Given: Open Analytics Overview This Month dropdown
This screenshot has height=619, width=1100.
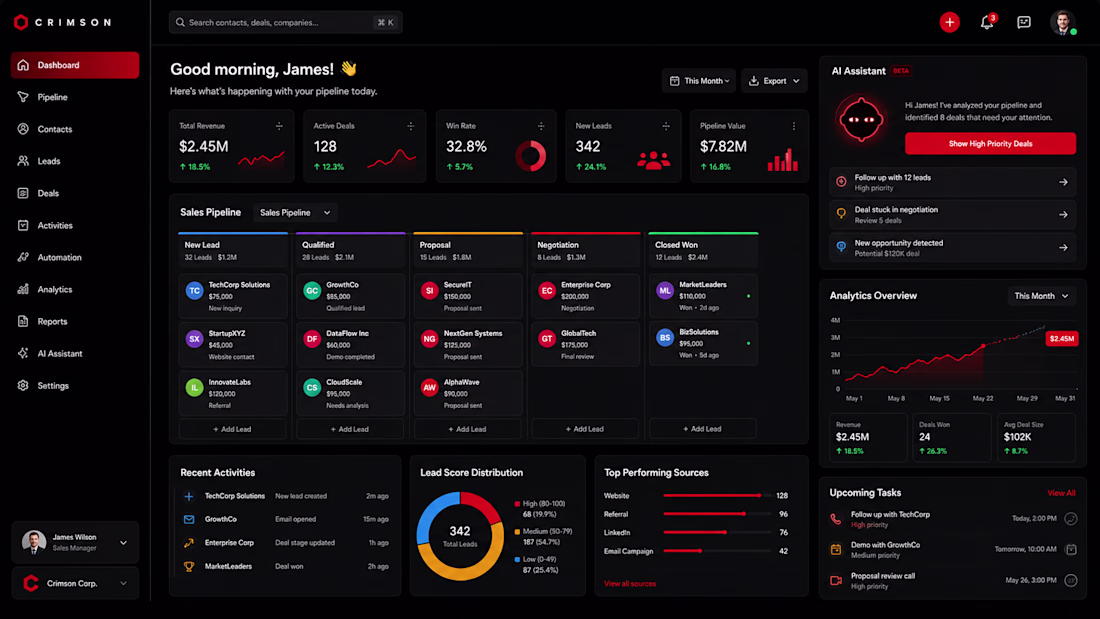Looking at the screenshot, I should [x=1041, y=296].
